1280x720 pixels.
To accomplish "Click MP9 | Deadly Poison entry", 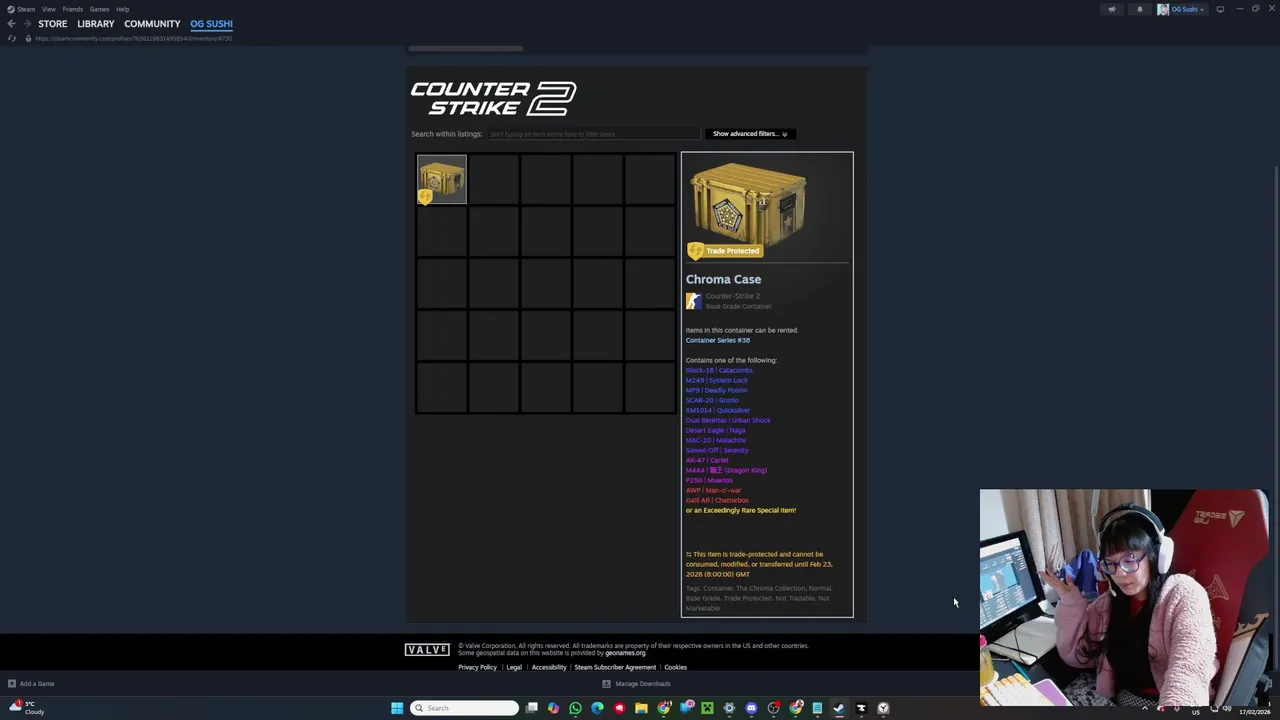I will [716, 390].
